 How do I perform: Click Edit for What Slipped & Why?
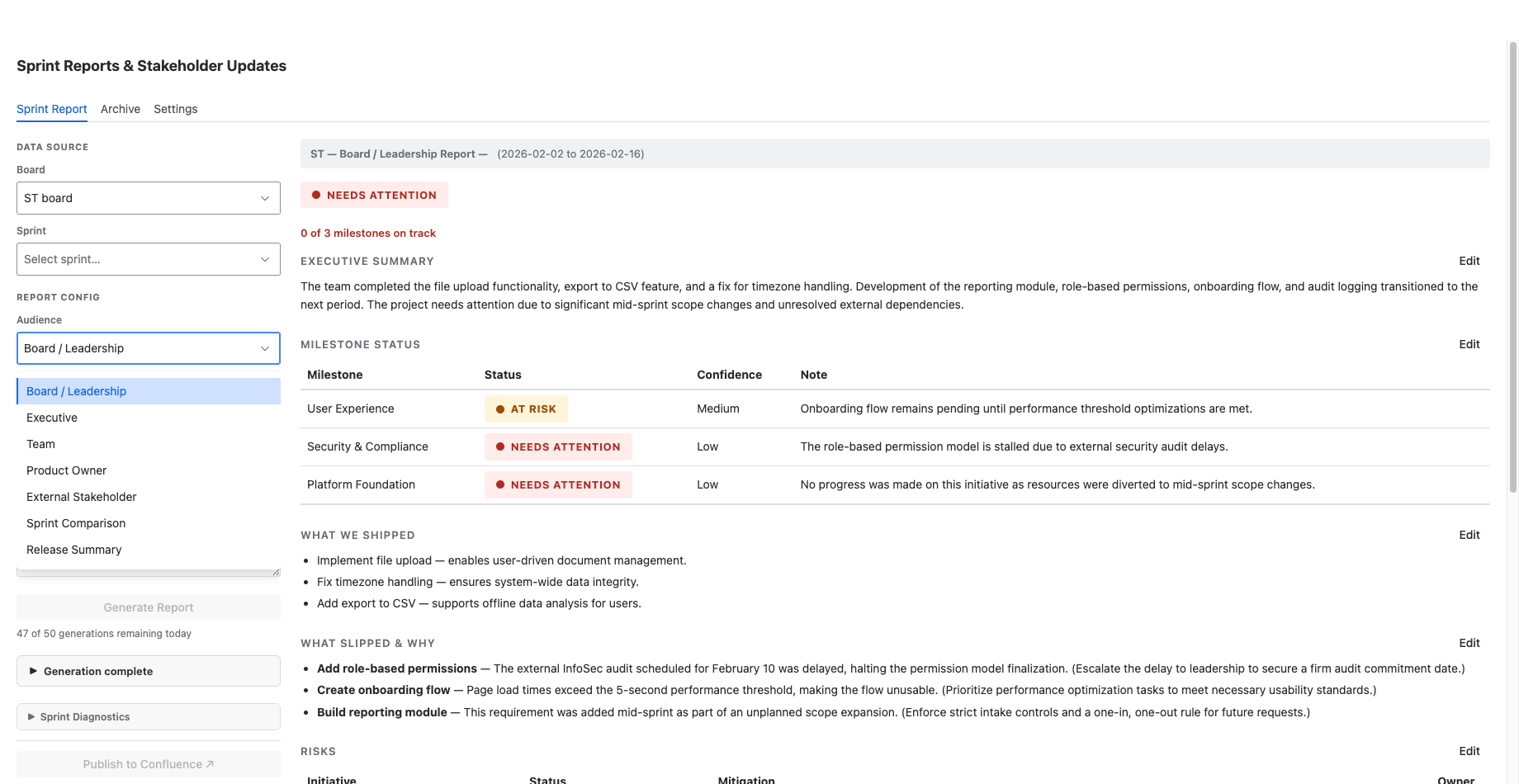1469,643
